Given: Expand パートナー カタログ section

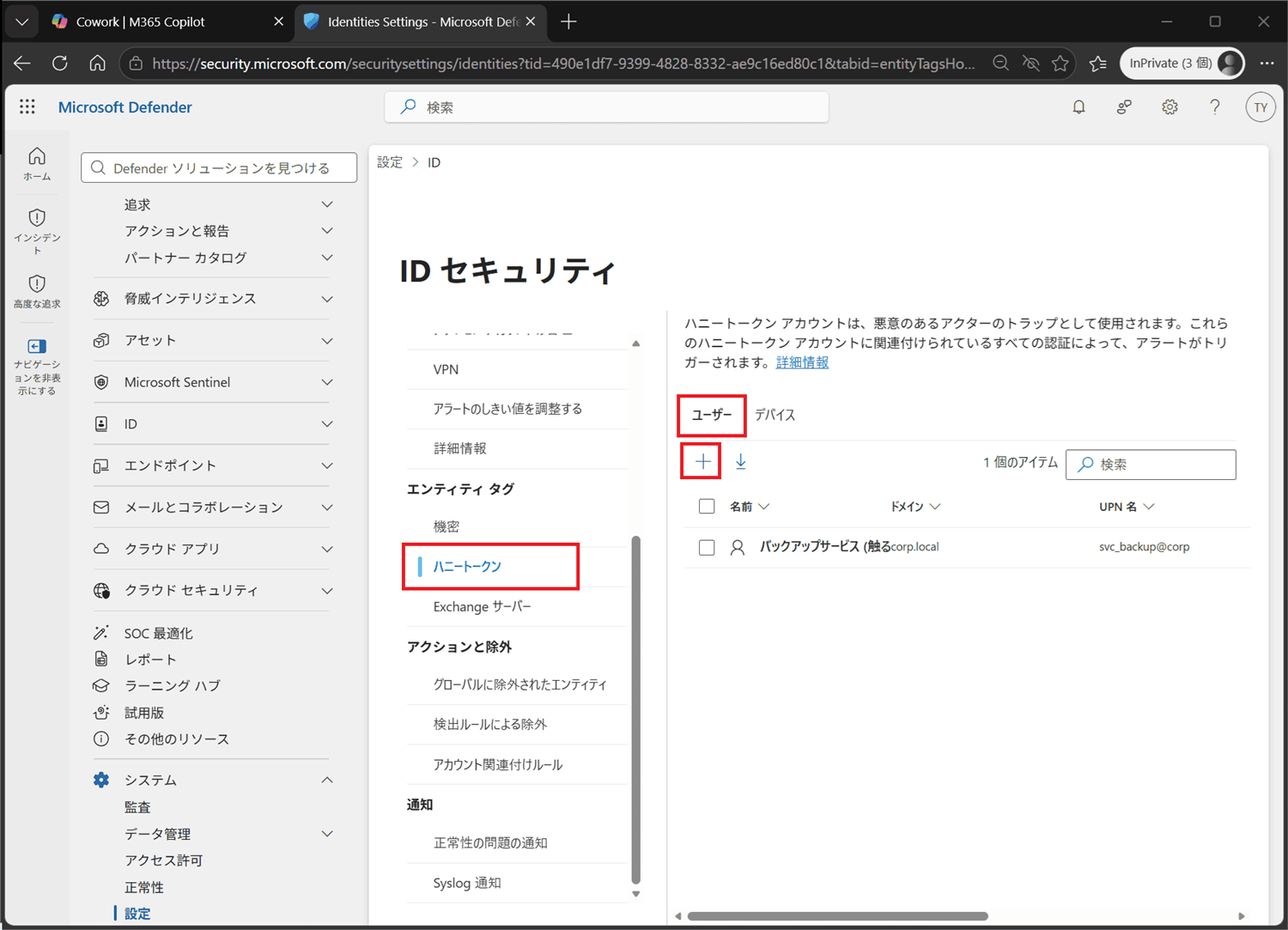Looking at the screenshot, I should (327, 258).
